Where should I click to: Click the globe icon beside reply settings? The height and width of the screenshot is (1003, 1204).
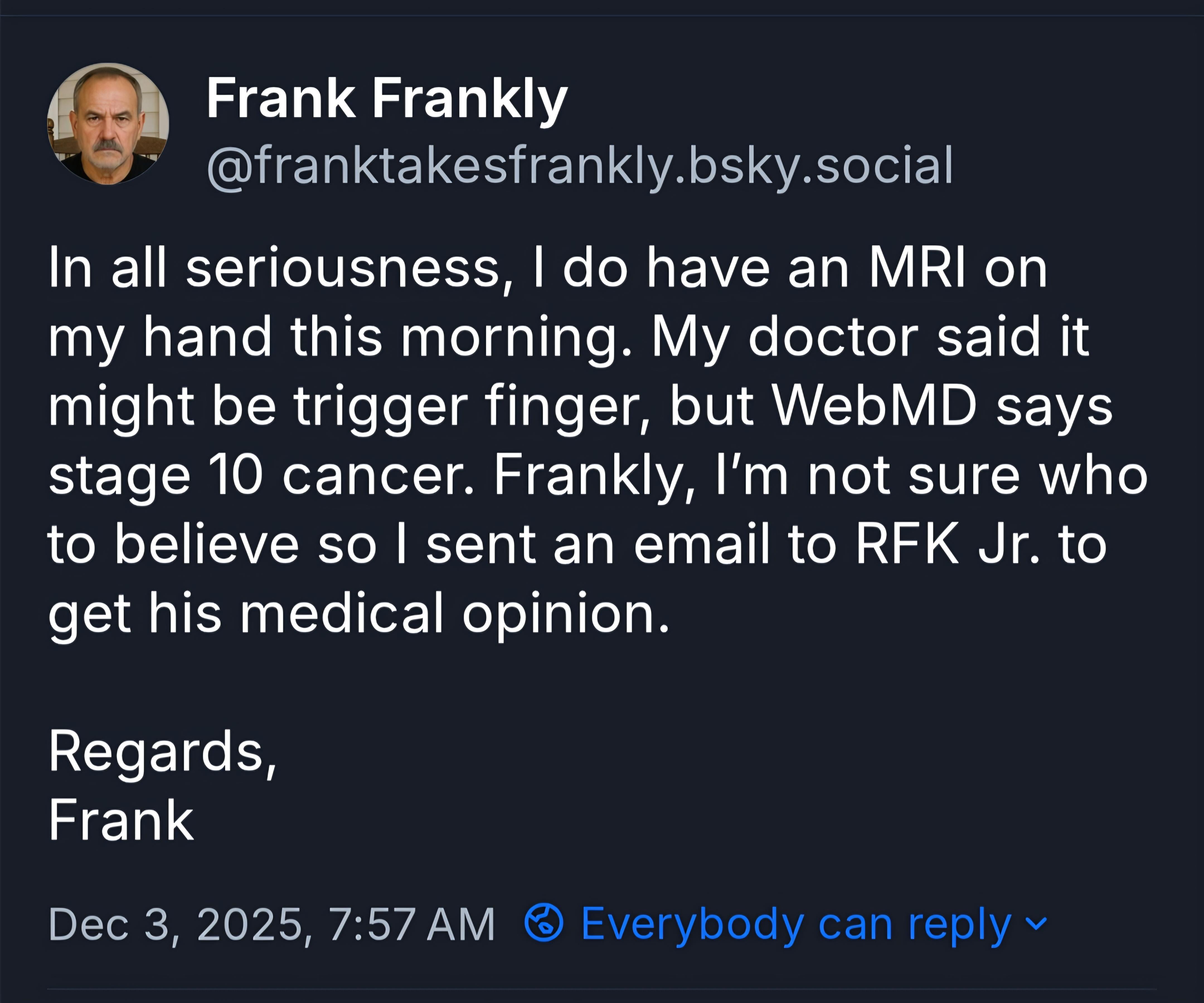pyautogui.click(x=543, y=923)
